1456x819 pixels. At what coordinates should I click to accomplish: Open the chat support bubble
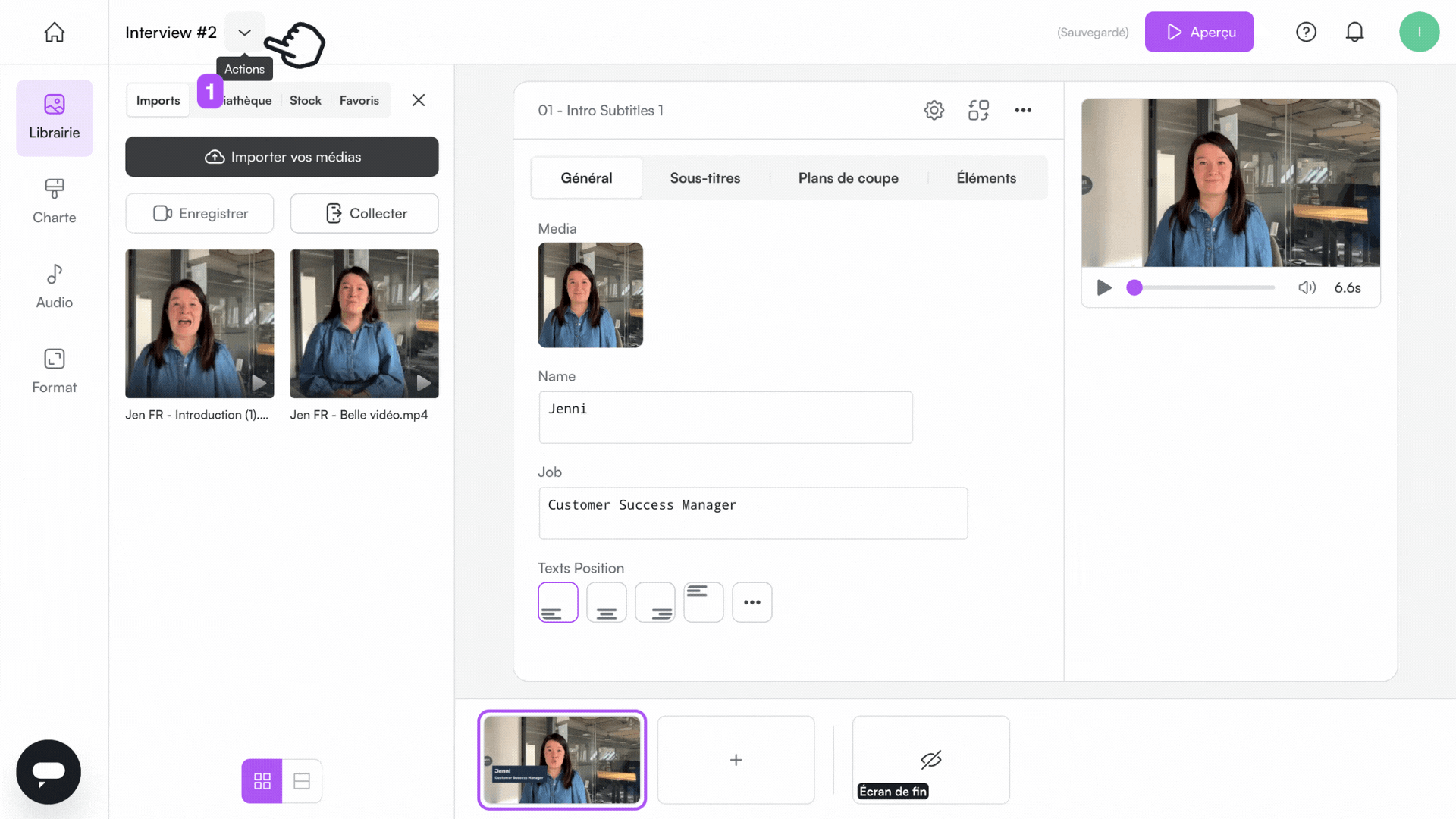click(49, 771)
